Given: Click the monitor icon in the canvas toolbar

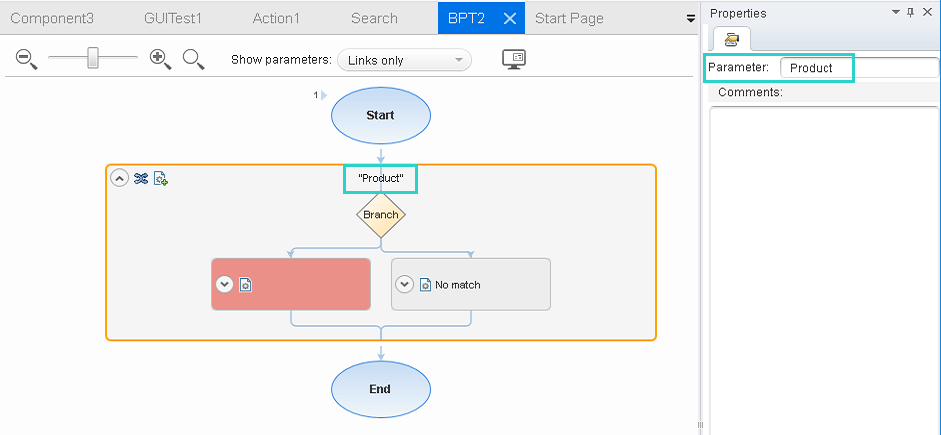Looking at the screenshot, I should point(514,59).
